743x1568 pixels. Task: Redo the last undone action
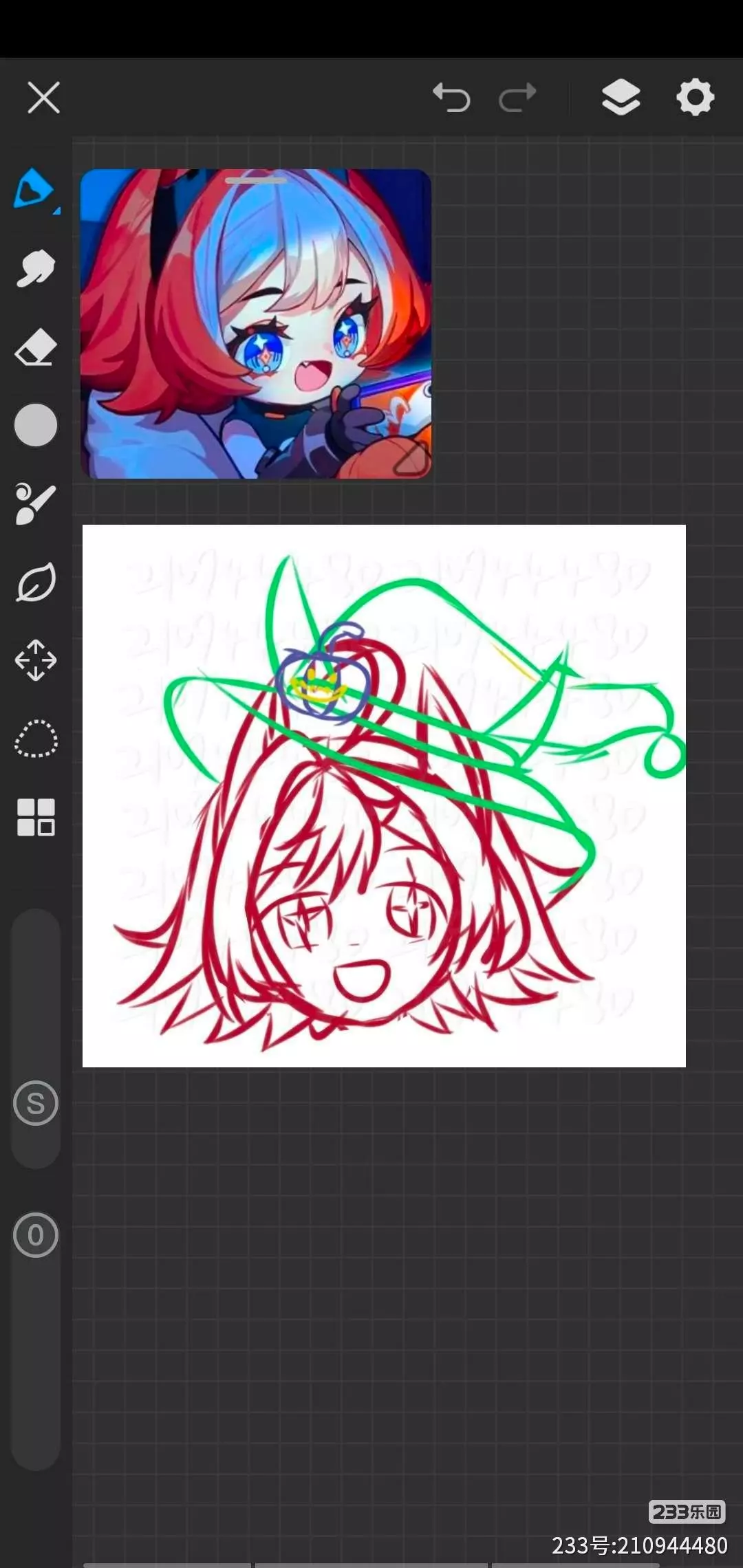point(517,97)
